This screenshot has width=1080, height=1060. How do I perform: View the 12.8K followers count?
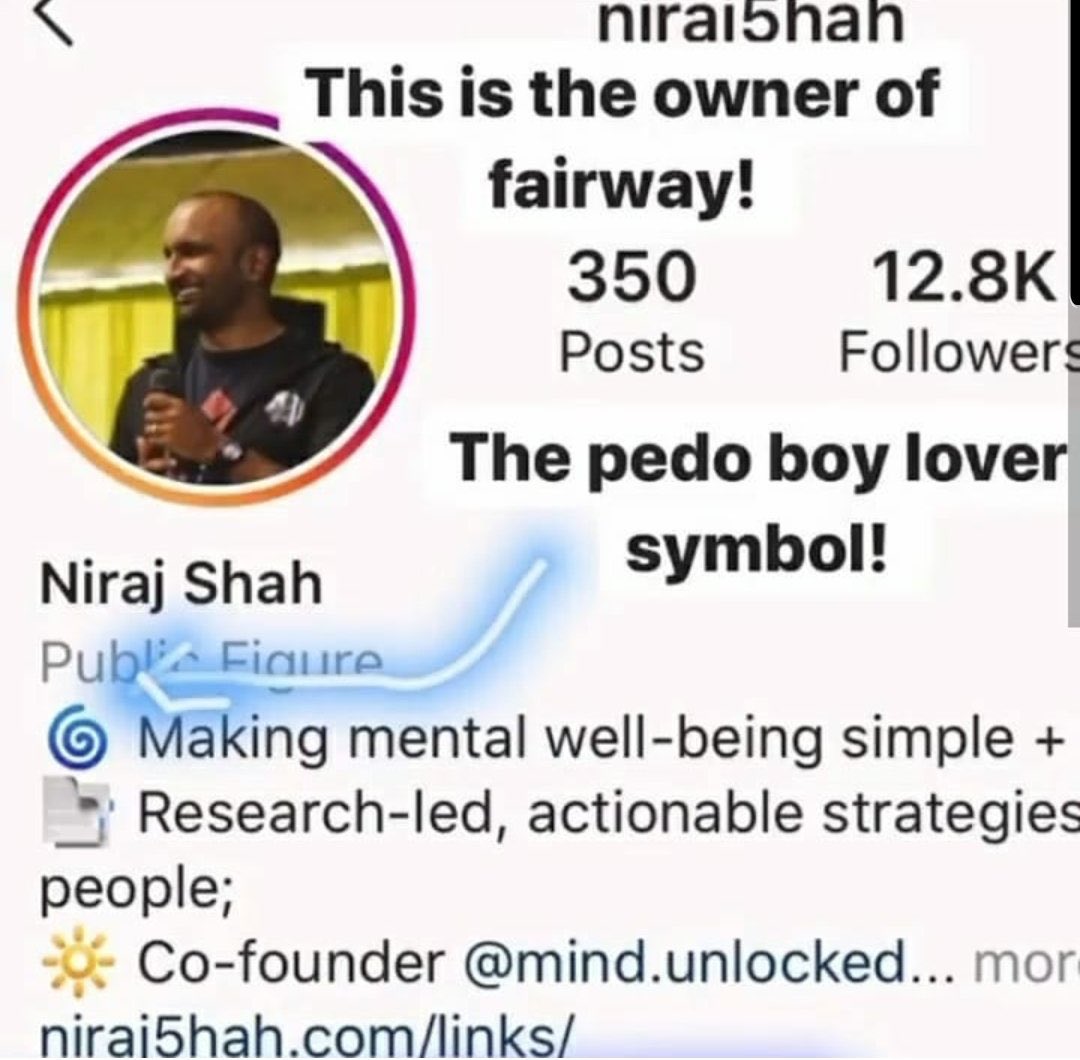[963, 277]
